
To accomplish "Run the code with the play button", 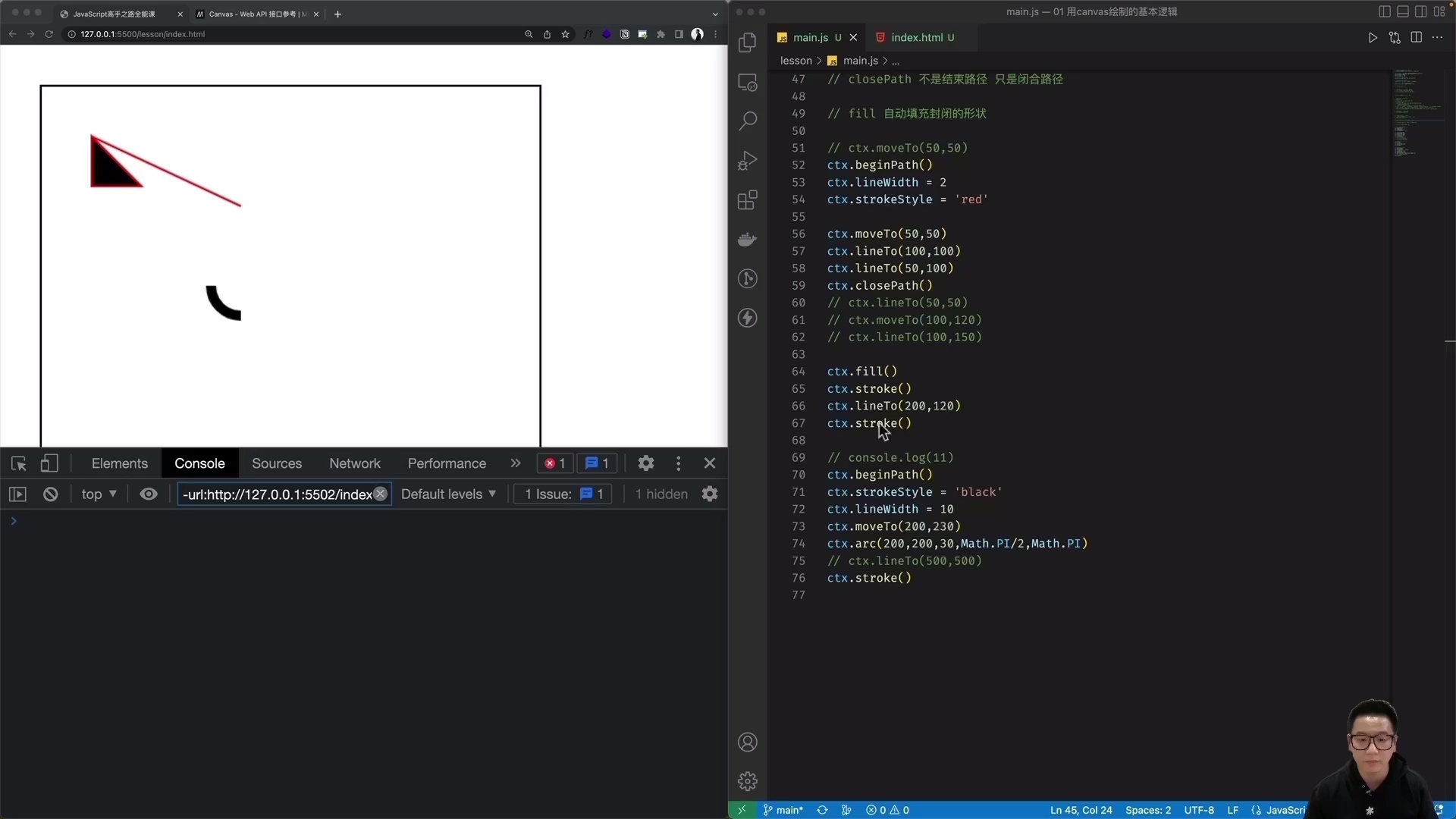I will [x=1373, y=37].
